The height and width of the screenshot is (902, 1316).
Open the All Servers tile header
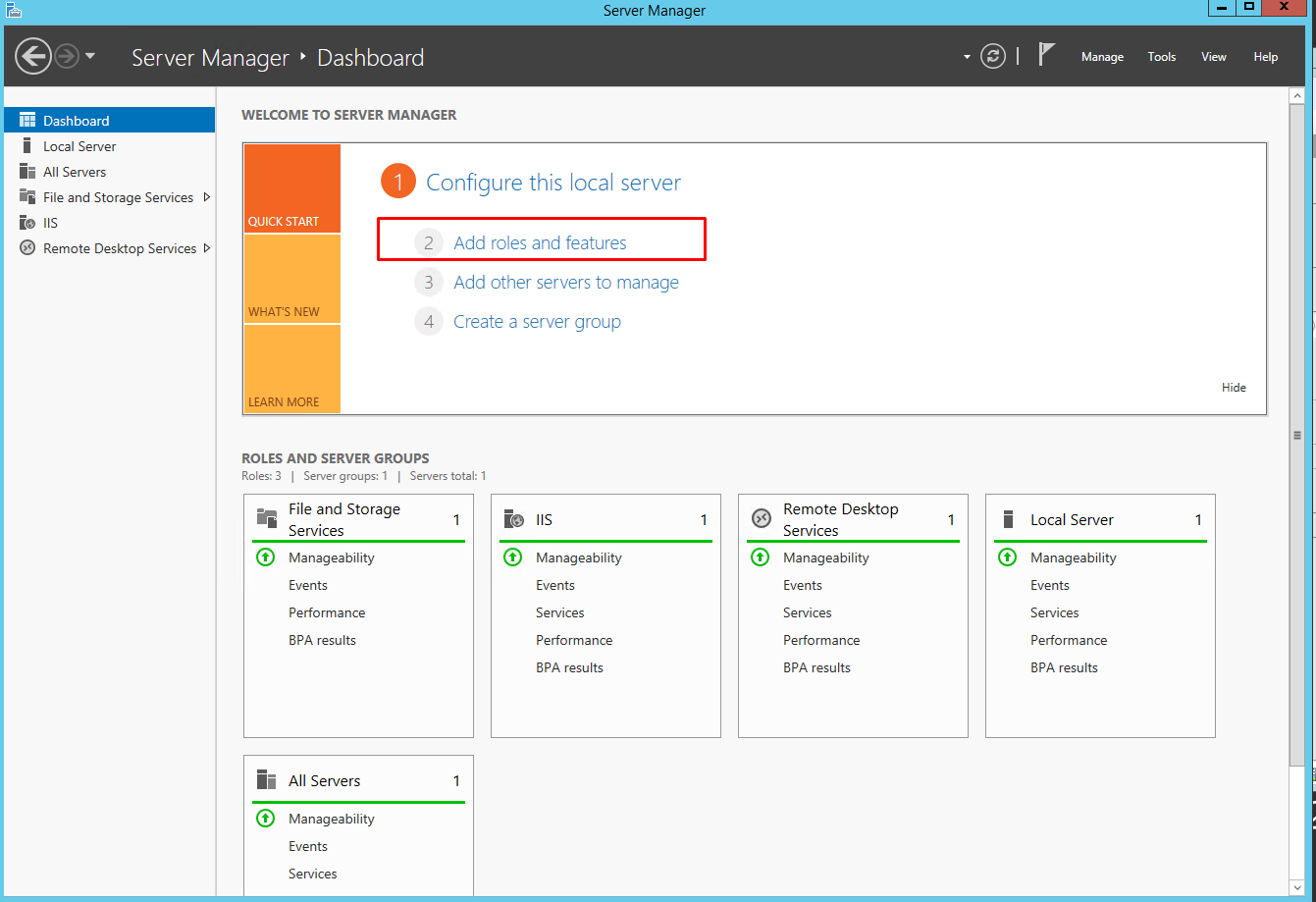[358, 780]
